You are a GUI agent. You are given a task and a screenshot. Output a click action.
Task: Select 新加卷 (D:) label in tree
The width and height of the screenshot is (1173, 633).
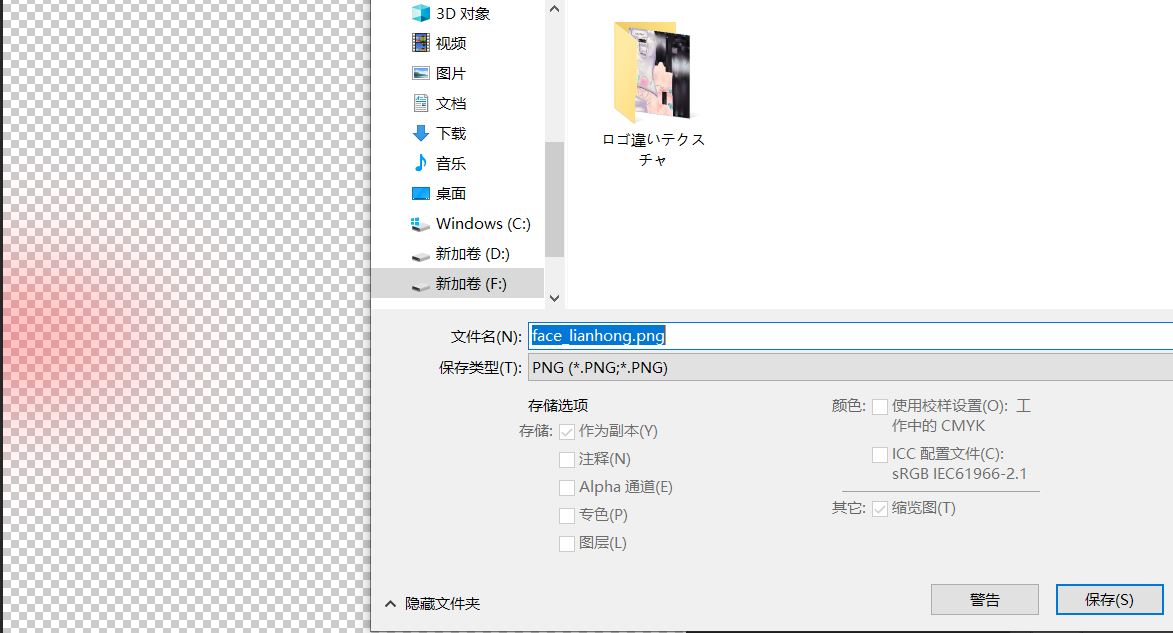473,254
